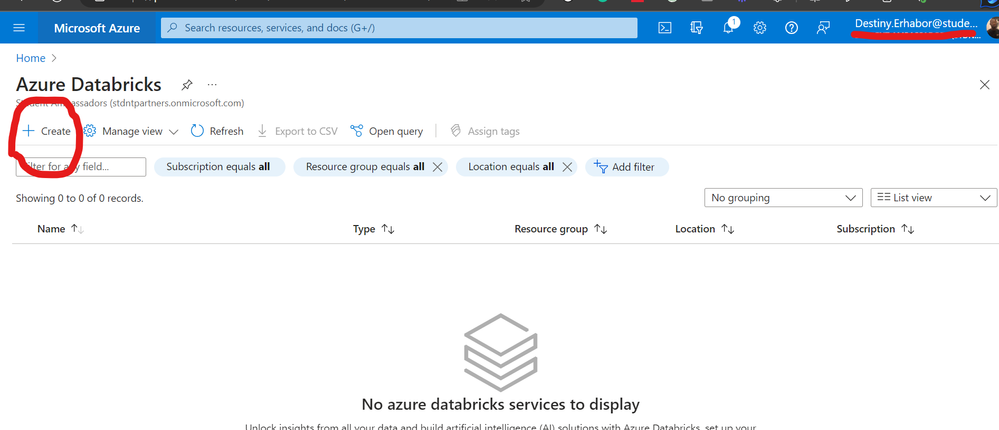The image size is (999, 430).
Task: Click the Microsoft Azure logo text
Action: pyautogui.click(x=97, y=28)
